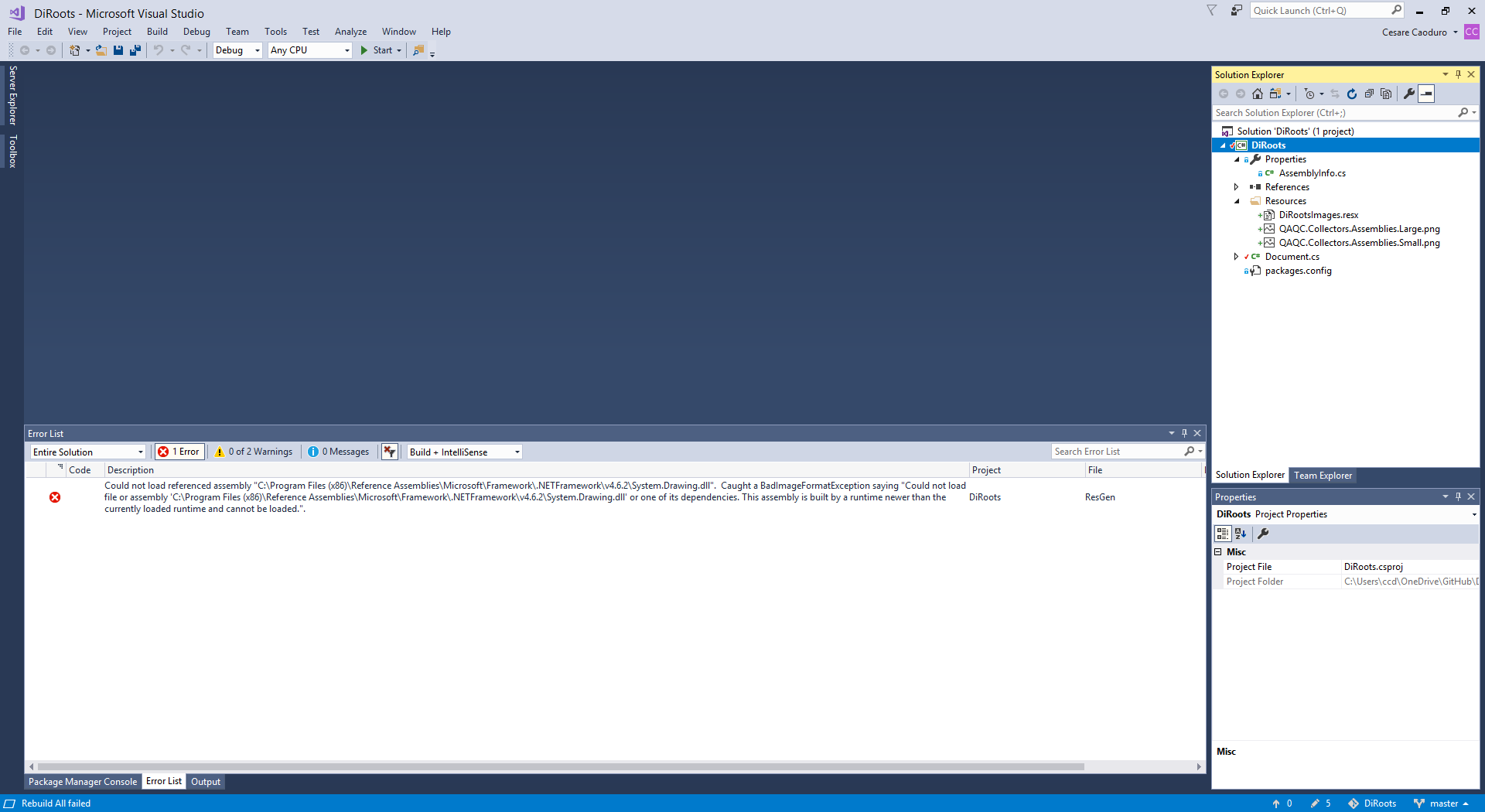The height and width of the screenshot is (812, 1485).
Task: Click the Save toolbar icon
Action: pos(118,50)
